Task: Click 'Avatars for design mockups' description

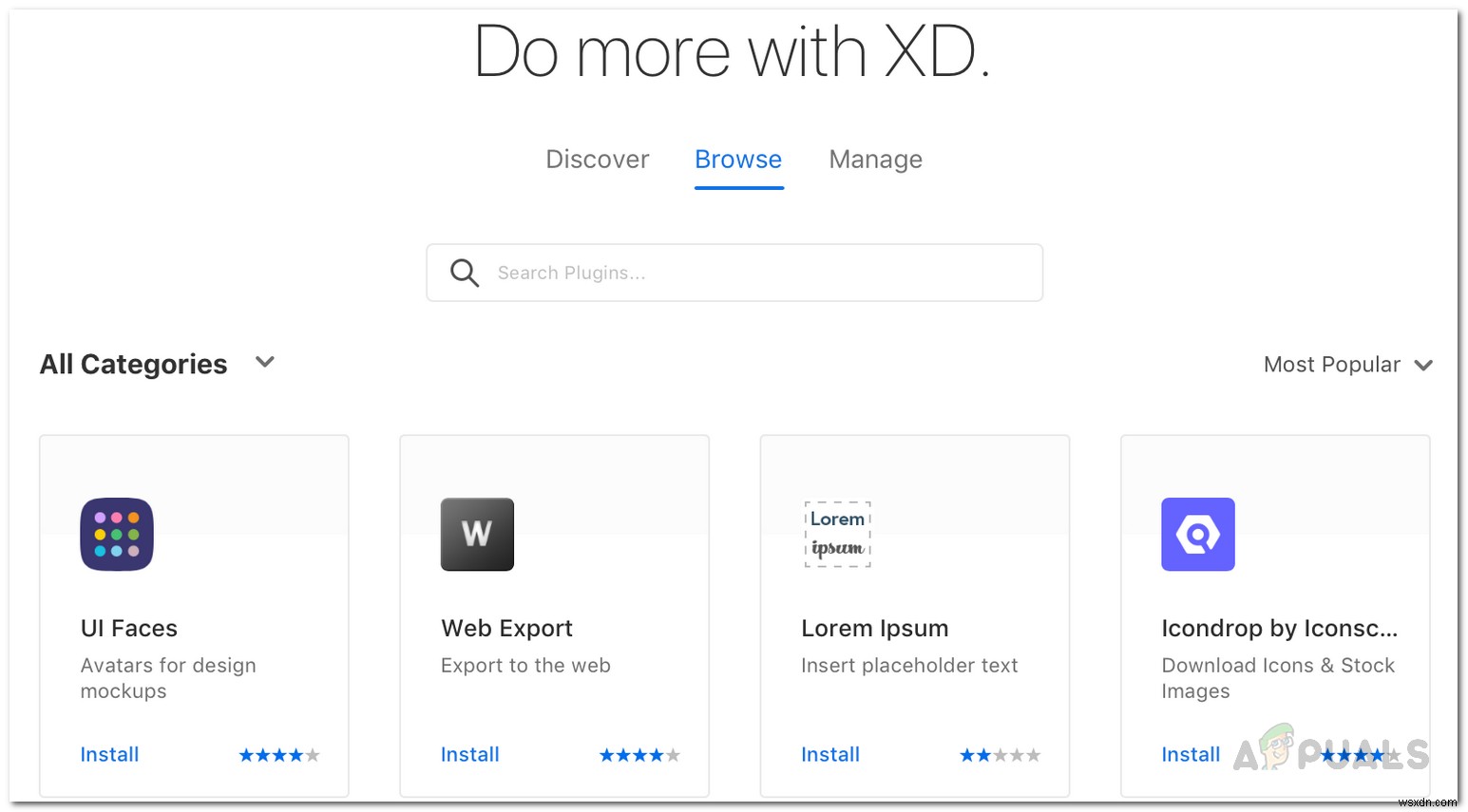Action: 168,678
